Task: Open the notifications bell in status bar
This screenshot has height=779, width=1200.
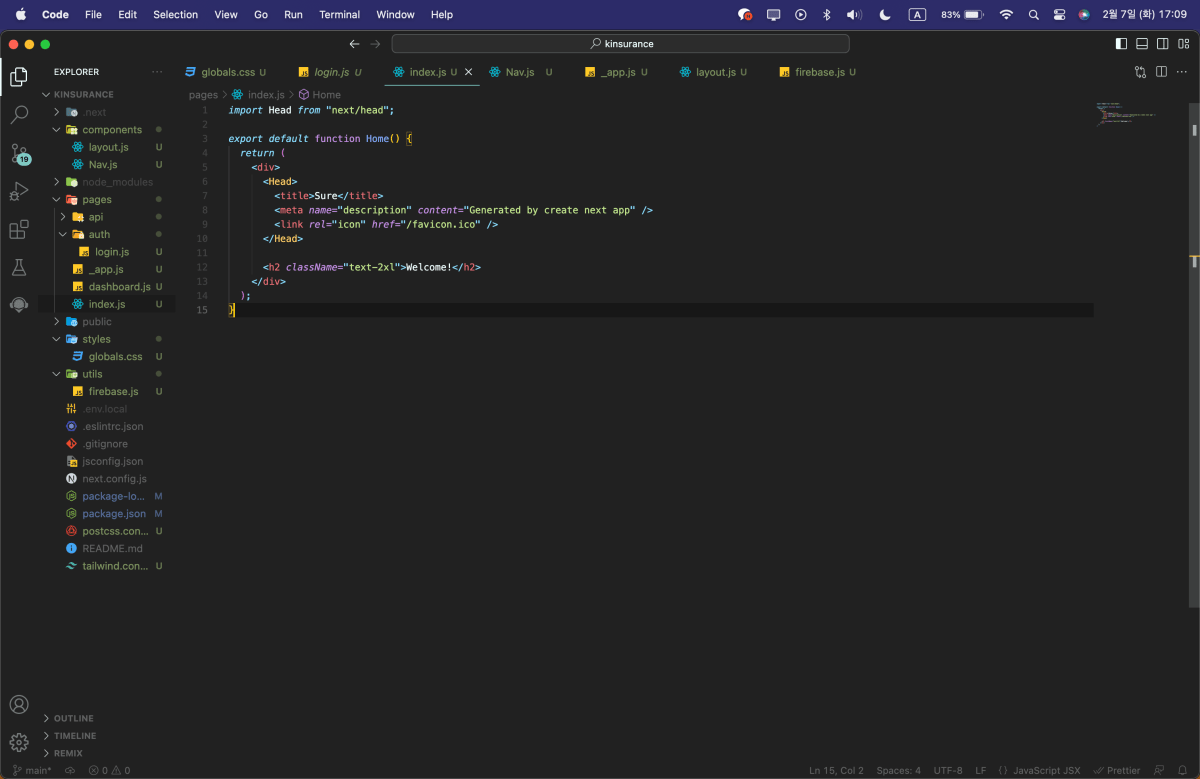Action: pyautogui.click(x=1185, y=770)
